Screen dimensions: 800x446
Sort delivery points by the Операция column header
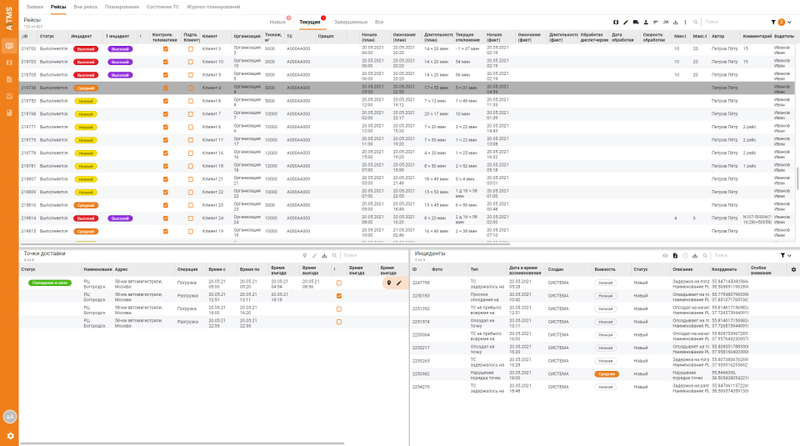click(x=187, y=269)
